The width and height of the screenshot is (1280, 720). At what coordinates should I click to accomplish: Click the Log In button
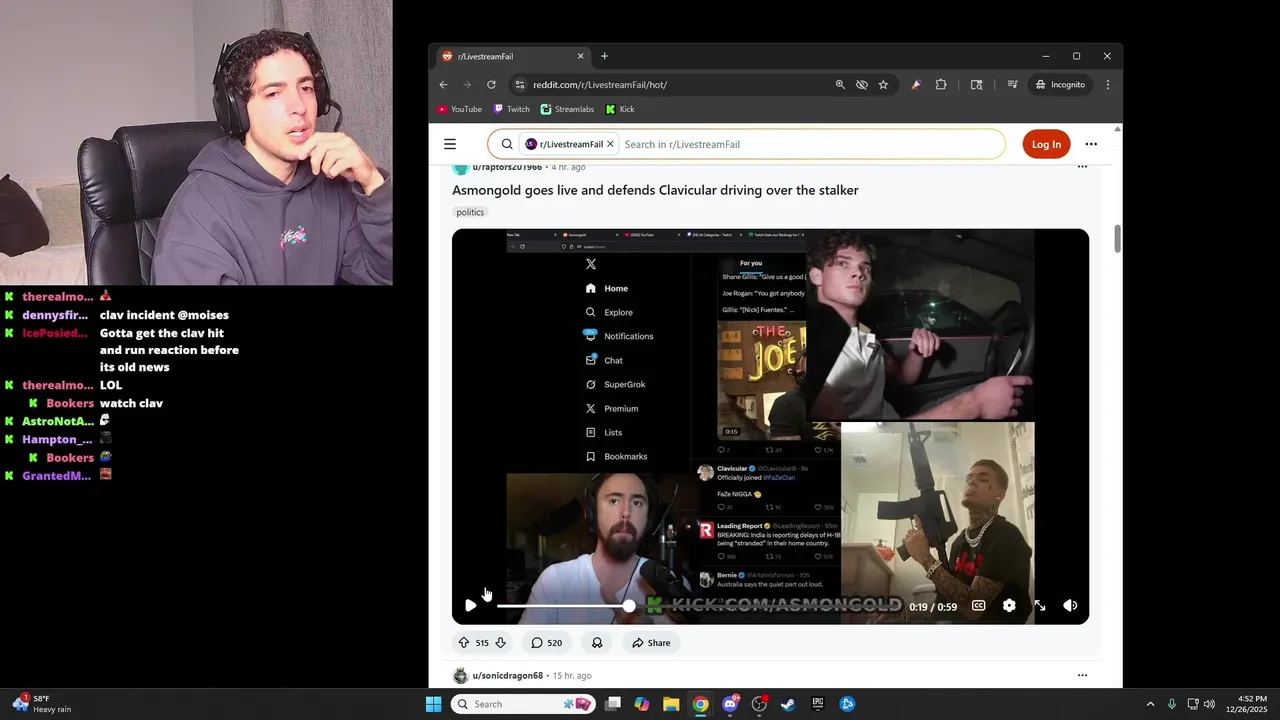[1046, 144]
